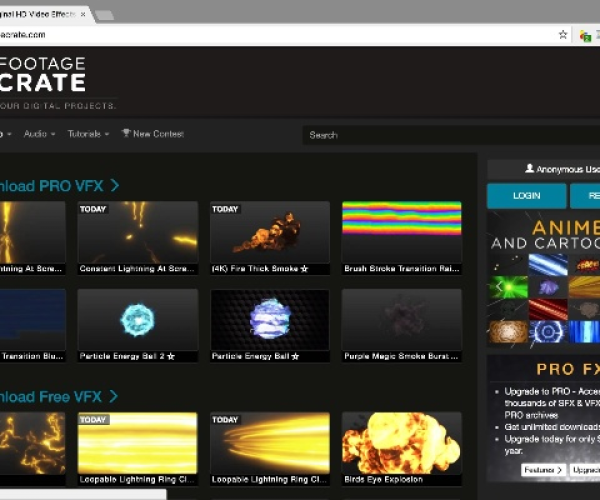Click the LOGIN button
The height and width of the screenshot is (500, 600).
[x=527, y=196]
